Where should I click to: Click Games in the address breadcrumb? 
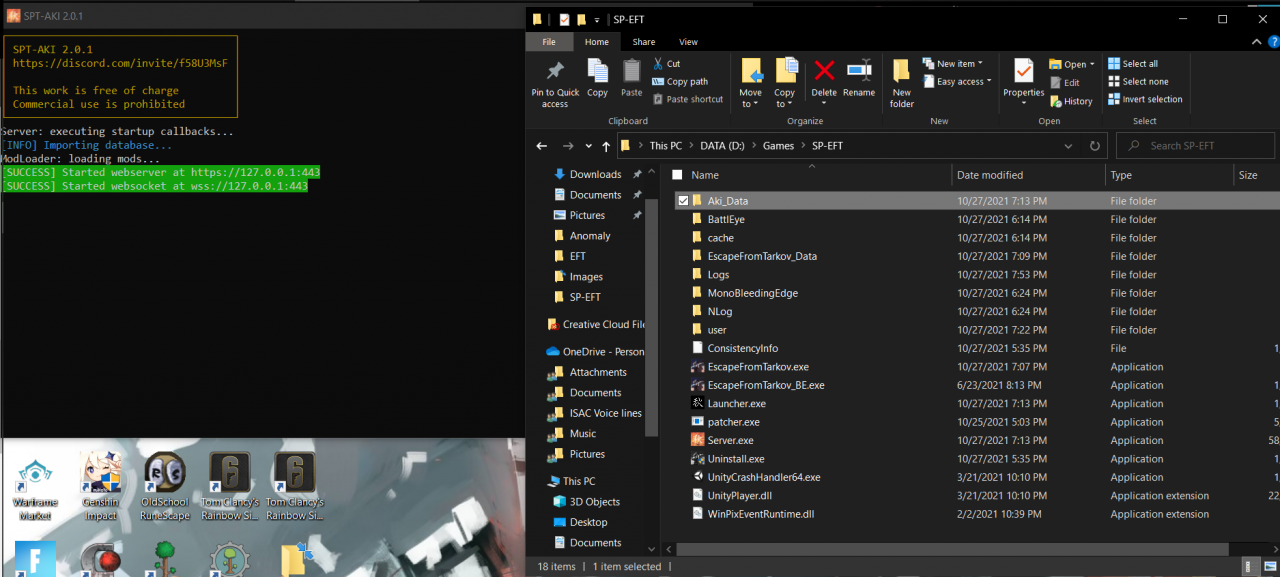pos(778,146)
